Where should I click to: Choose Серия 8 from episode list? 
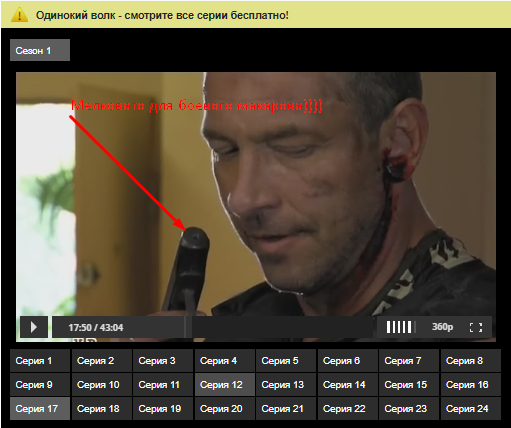[471, 361]
